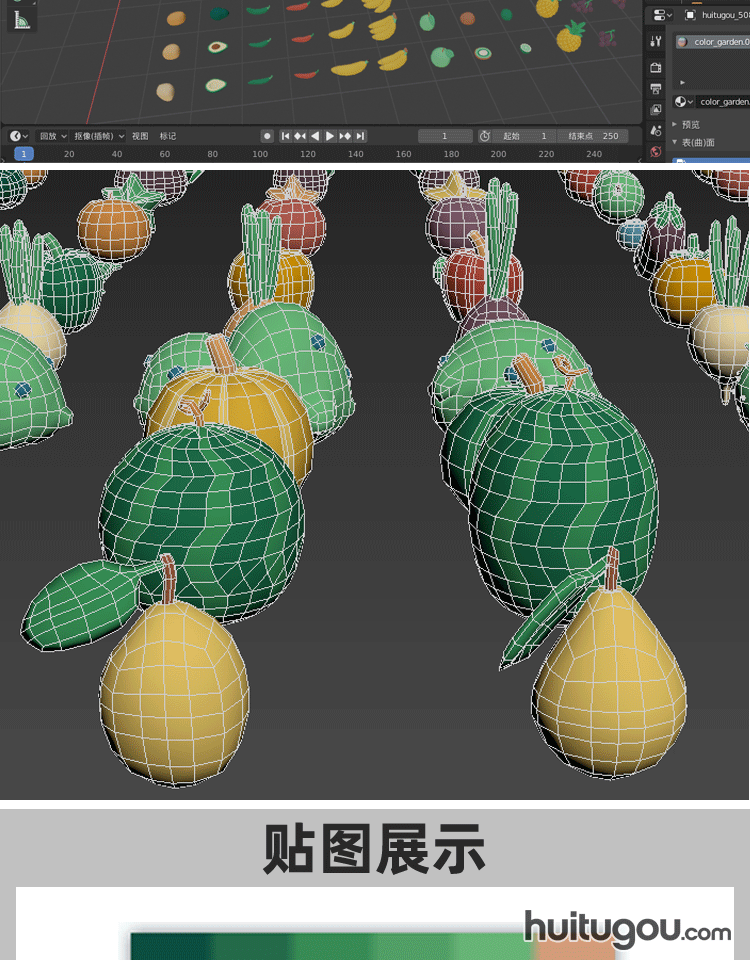This screenshot has height=960, width=750.
Task: Open the View Layer properties tab
Action: click(x=656, y=110)
